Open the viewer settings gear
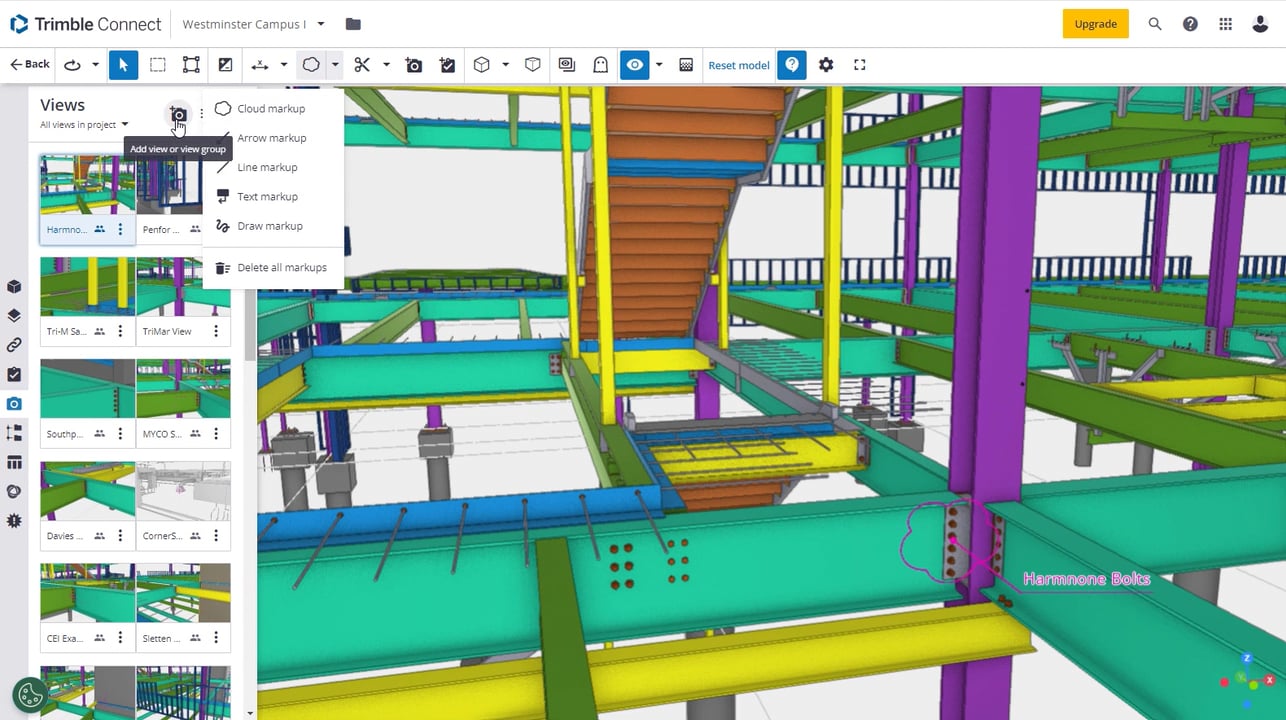1286x720 pixels. (x=826, y=65)
